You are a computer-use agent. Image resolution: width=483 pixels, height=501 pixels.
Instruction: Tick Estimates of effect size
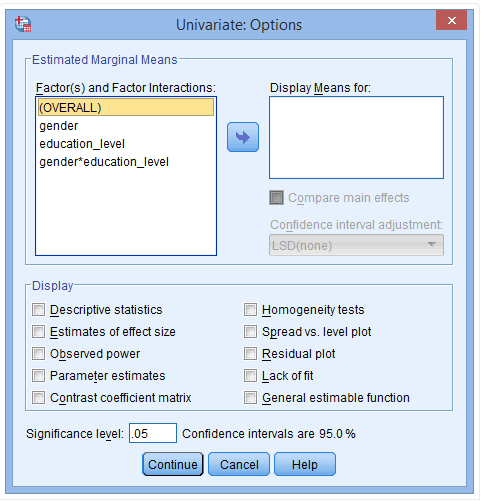[38, 332]
